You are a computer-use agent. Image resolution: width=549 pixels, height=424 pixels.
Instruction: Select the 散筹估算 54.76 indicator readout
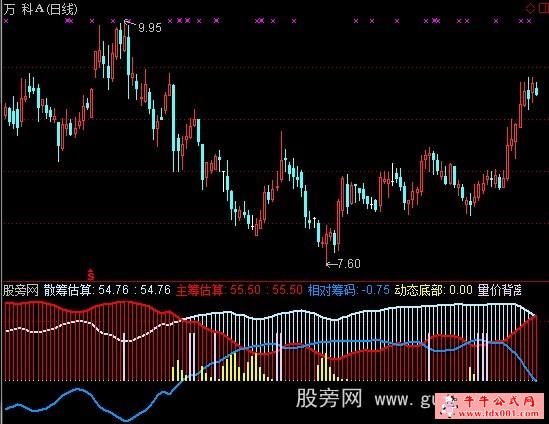(x=107, y=290)
